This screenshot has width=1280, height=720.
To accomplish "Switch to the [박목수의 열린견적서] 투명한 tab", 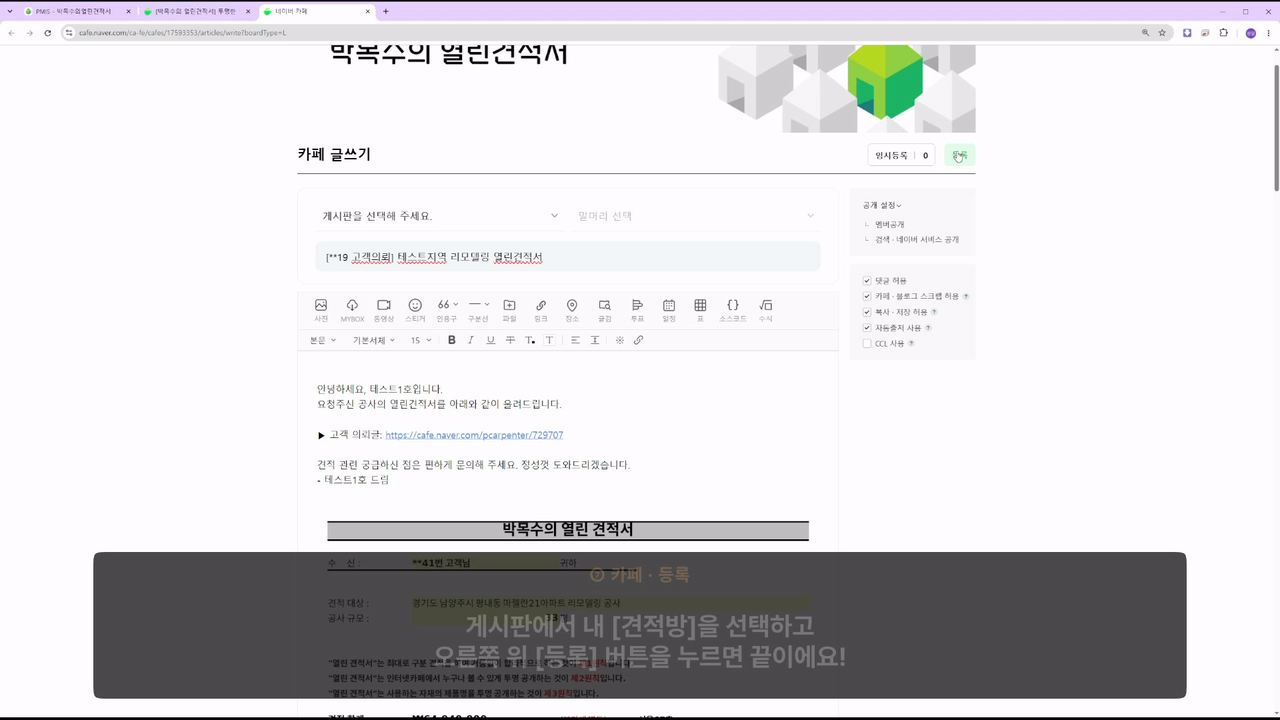I will pos(196,11).
